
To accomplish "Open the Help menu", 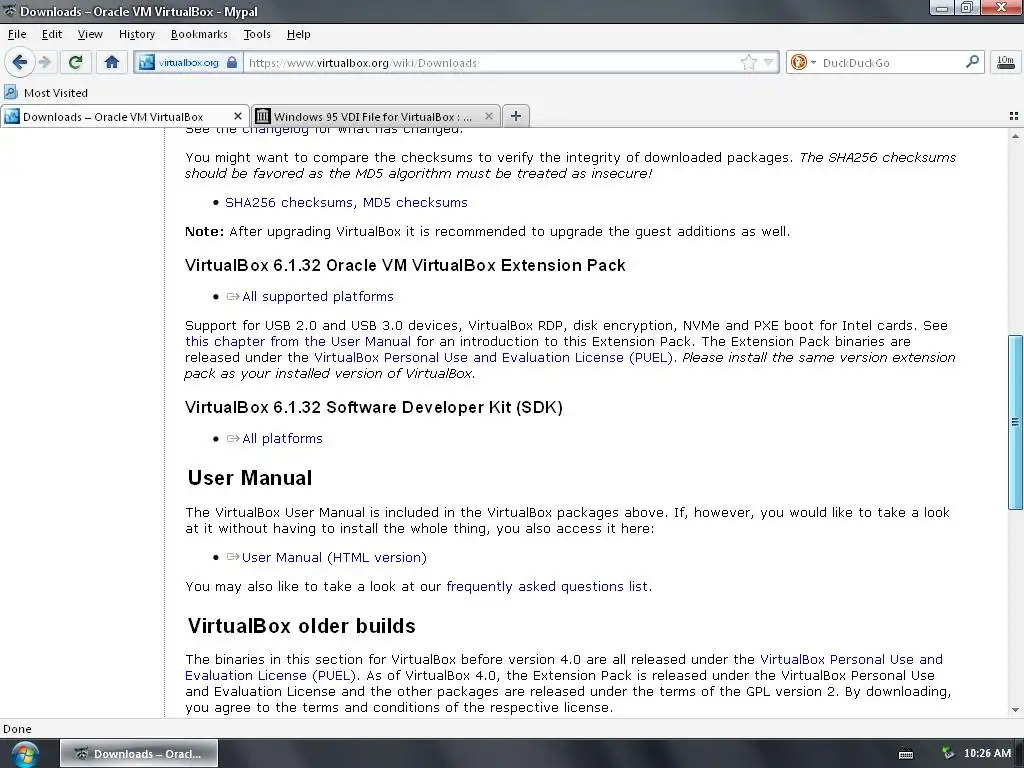I will [x=298, y=35].
